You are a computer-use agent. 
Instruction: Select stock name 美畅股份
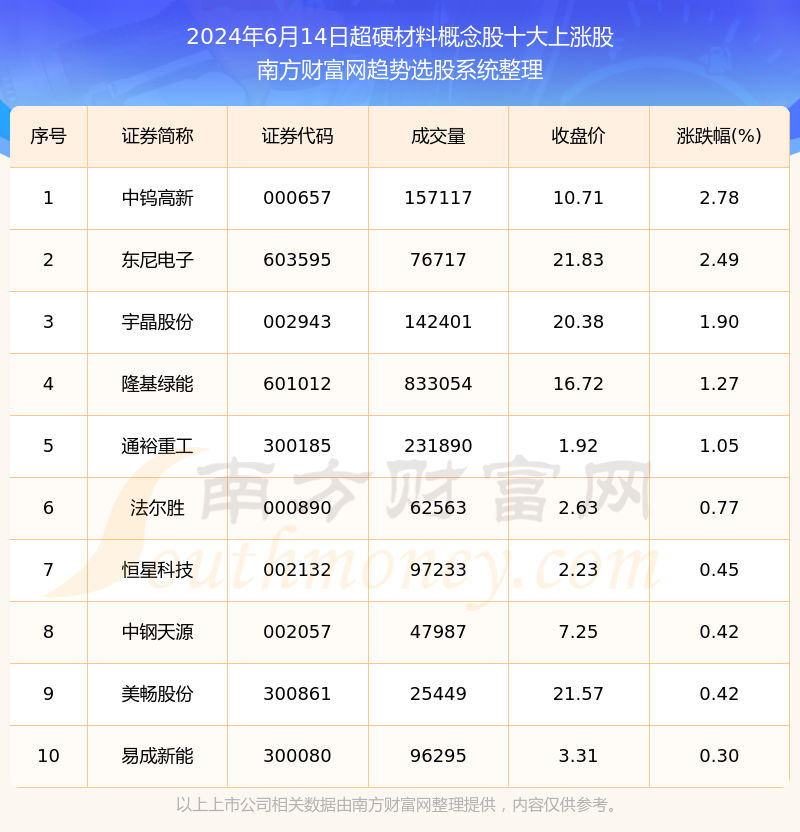(x=157, y=694)
